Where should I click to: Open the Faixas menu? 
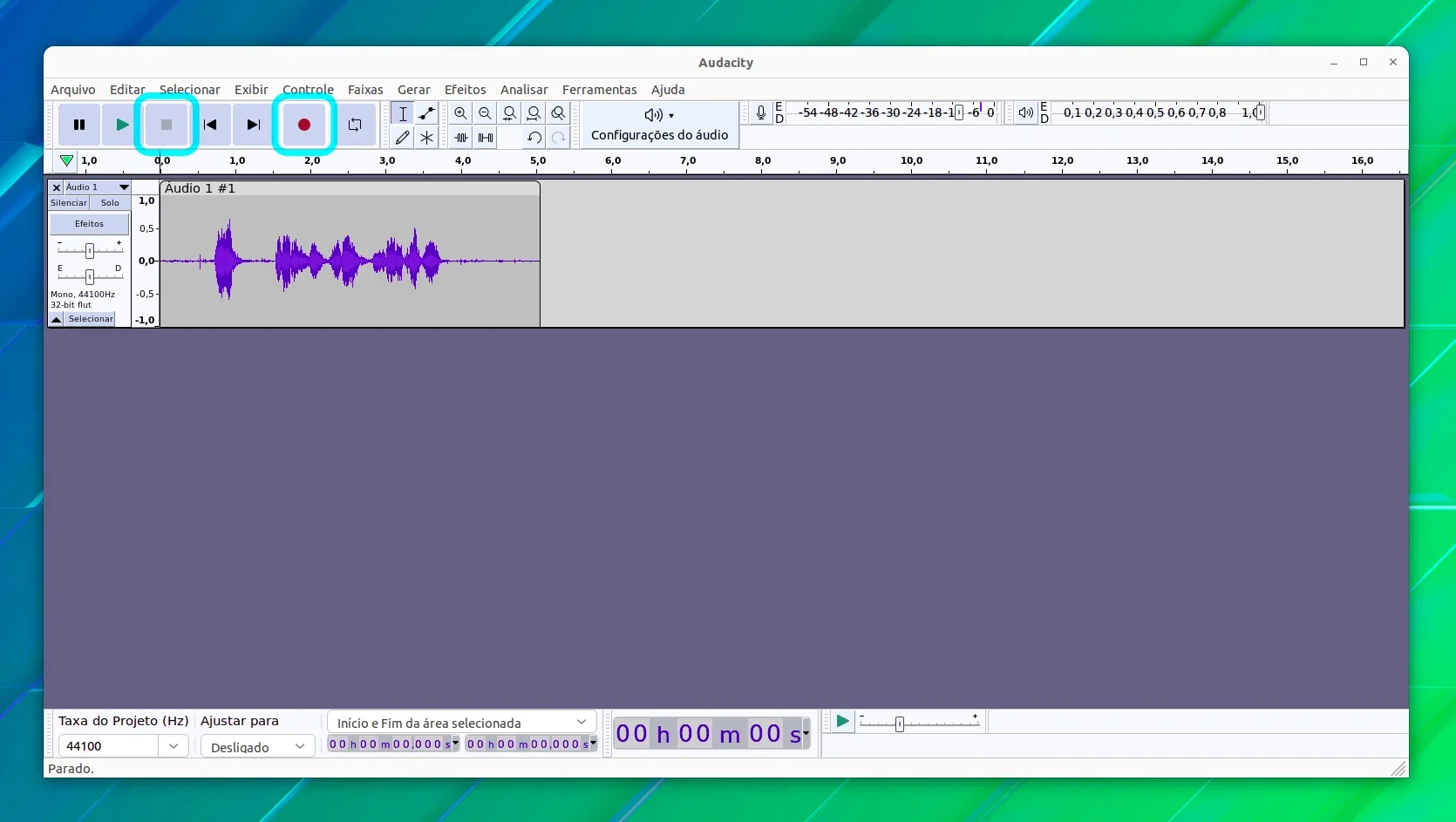tap(365, 90)
